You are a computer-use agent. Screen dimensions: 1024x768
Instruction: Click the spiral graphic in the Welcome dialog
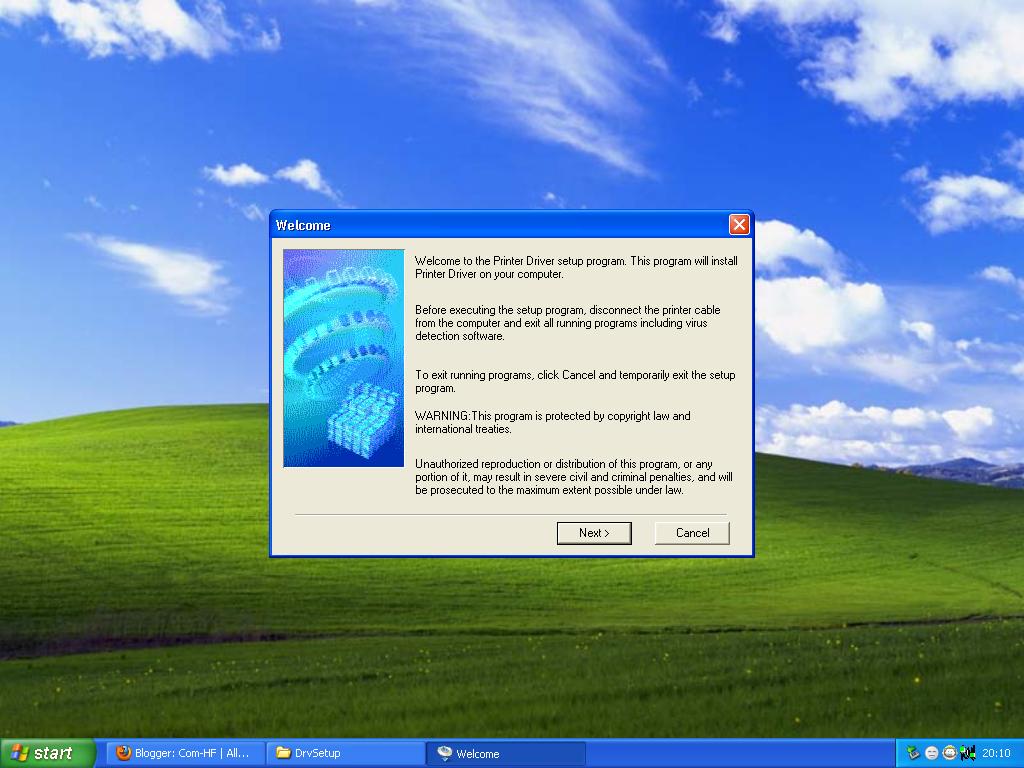[344, 358]
